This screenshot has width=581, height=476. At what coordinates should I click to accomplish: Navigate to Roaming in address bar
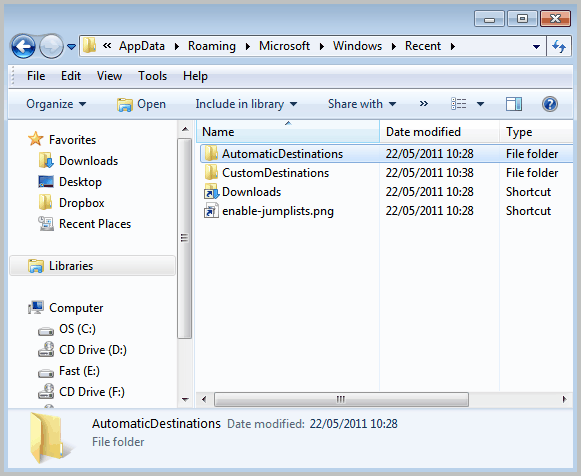pyautogui.click(x=212, y=46)
